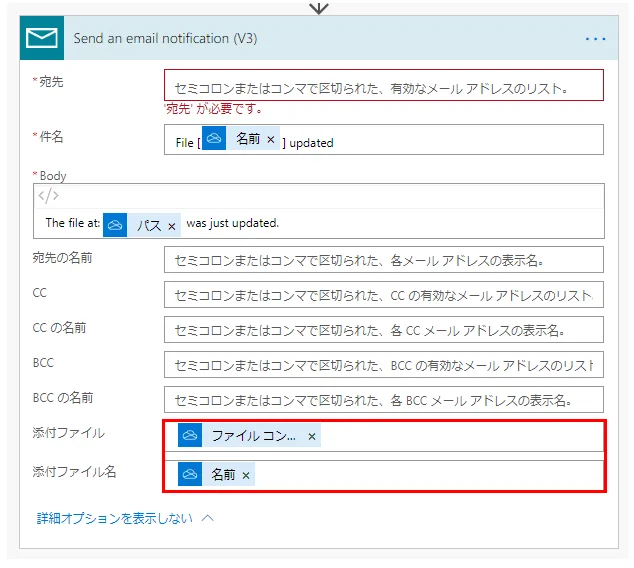Remove the パス token from Body
Image resolution: width=634 pixels, height=568 pixels.
[171, 226]
